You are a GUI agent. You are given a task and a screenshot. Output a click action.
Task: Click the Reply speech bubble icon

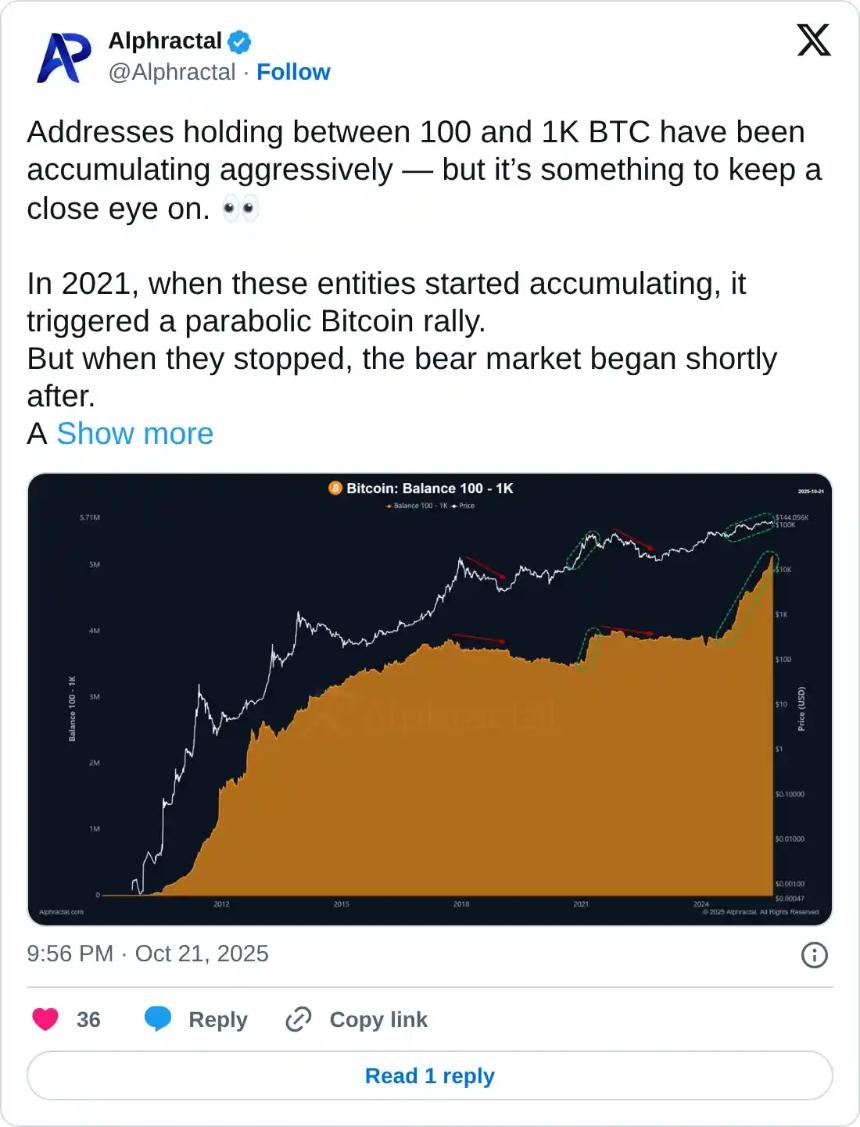pos(160,1019)
